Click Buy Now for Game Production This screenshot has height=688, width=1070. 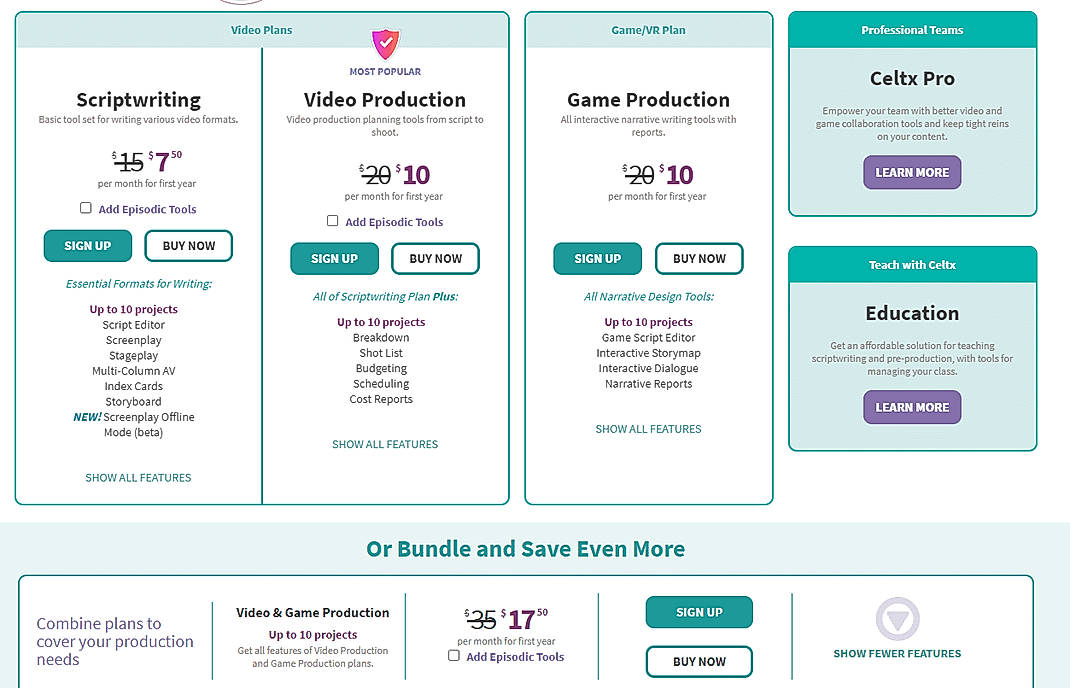tap(699, 258)
